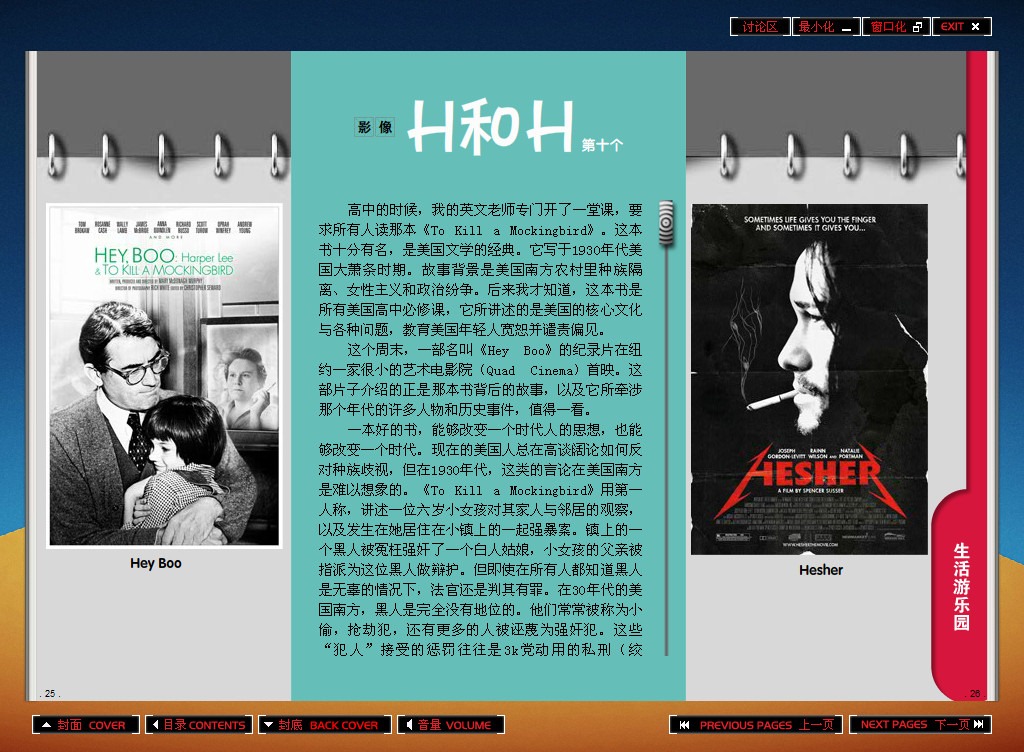The width and height of the screenshot is (1024, 752).
Task: Click the EXIT button
Action: [962, 27]
